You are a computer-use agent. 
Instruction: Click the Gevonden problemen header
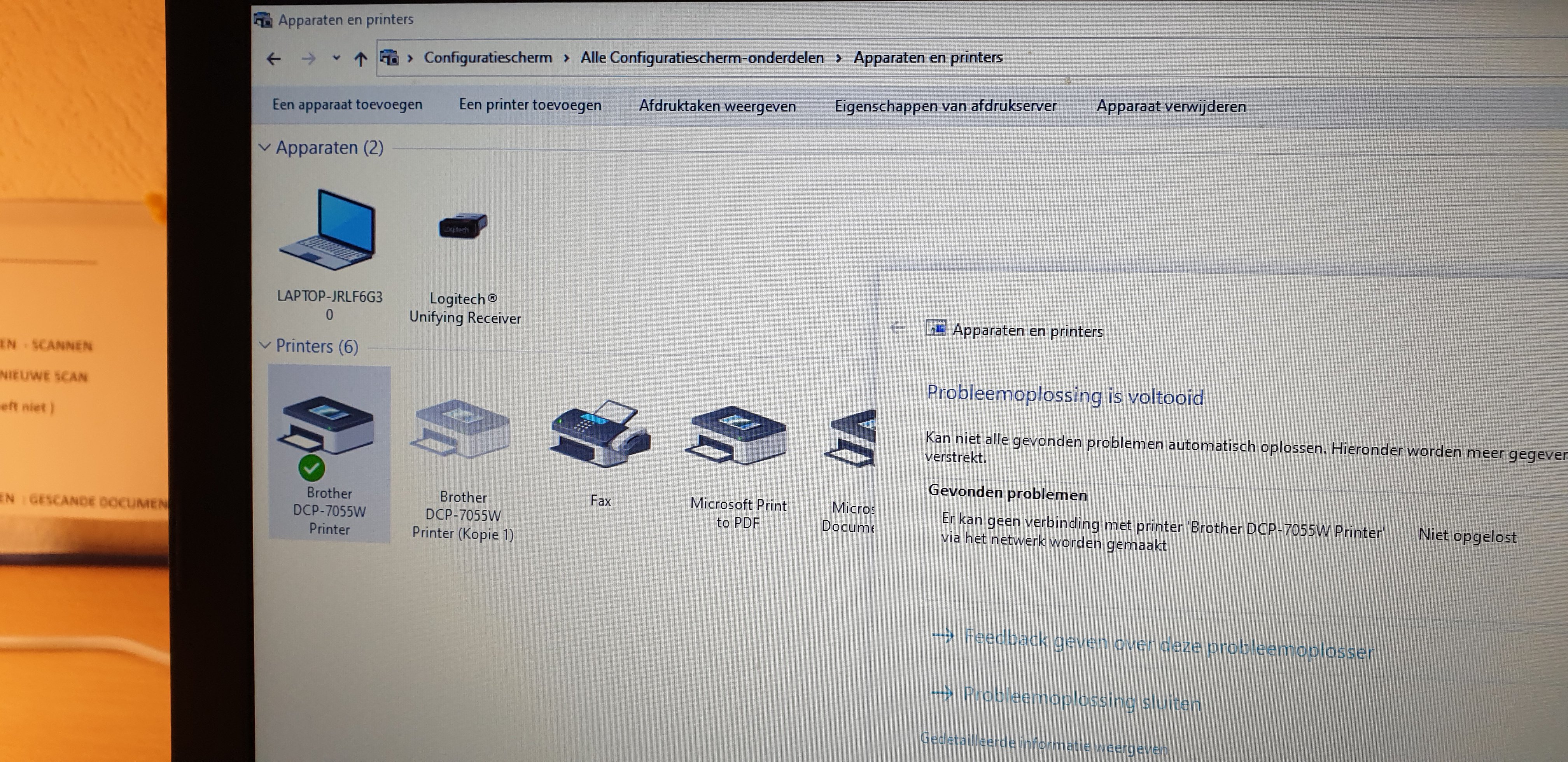pos(1007,492)
